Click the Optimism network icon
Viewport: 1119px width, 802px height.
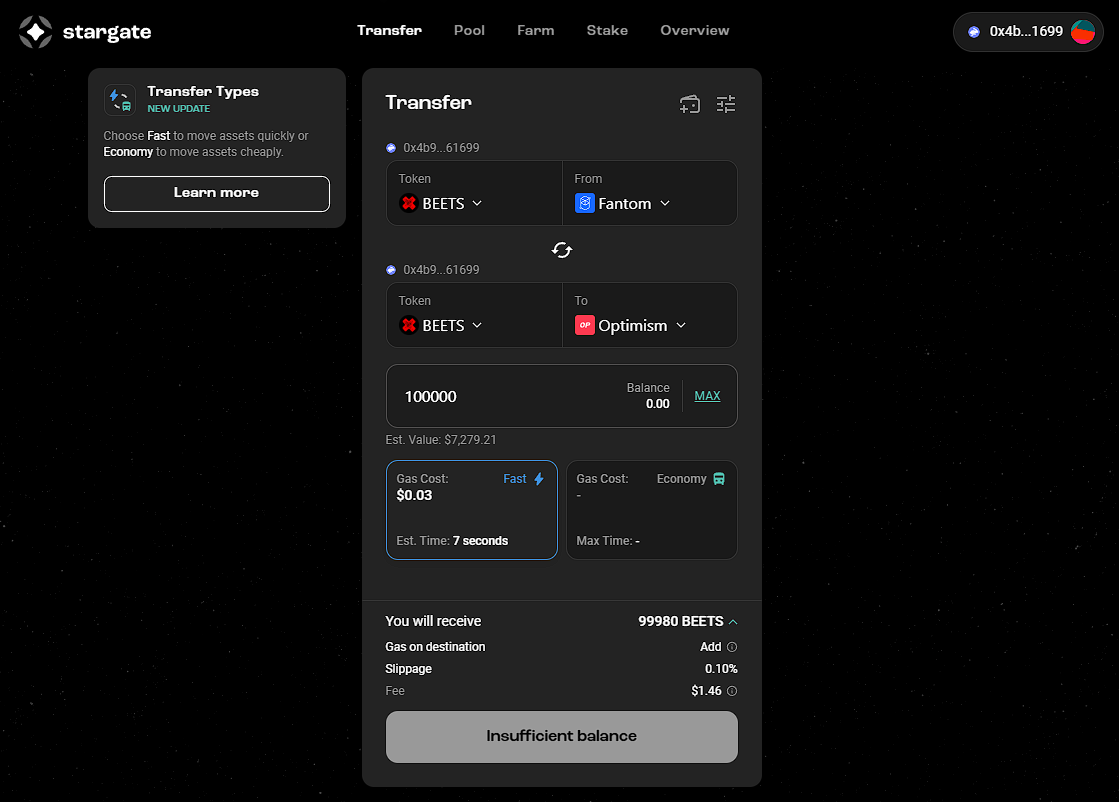(x=584, y=325)
